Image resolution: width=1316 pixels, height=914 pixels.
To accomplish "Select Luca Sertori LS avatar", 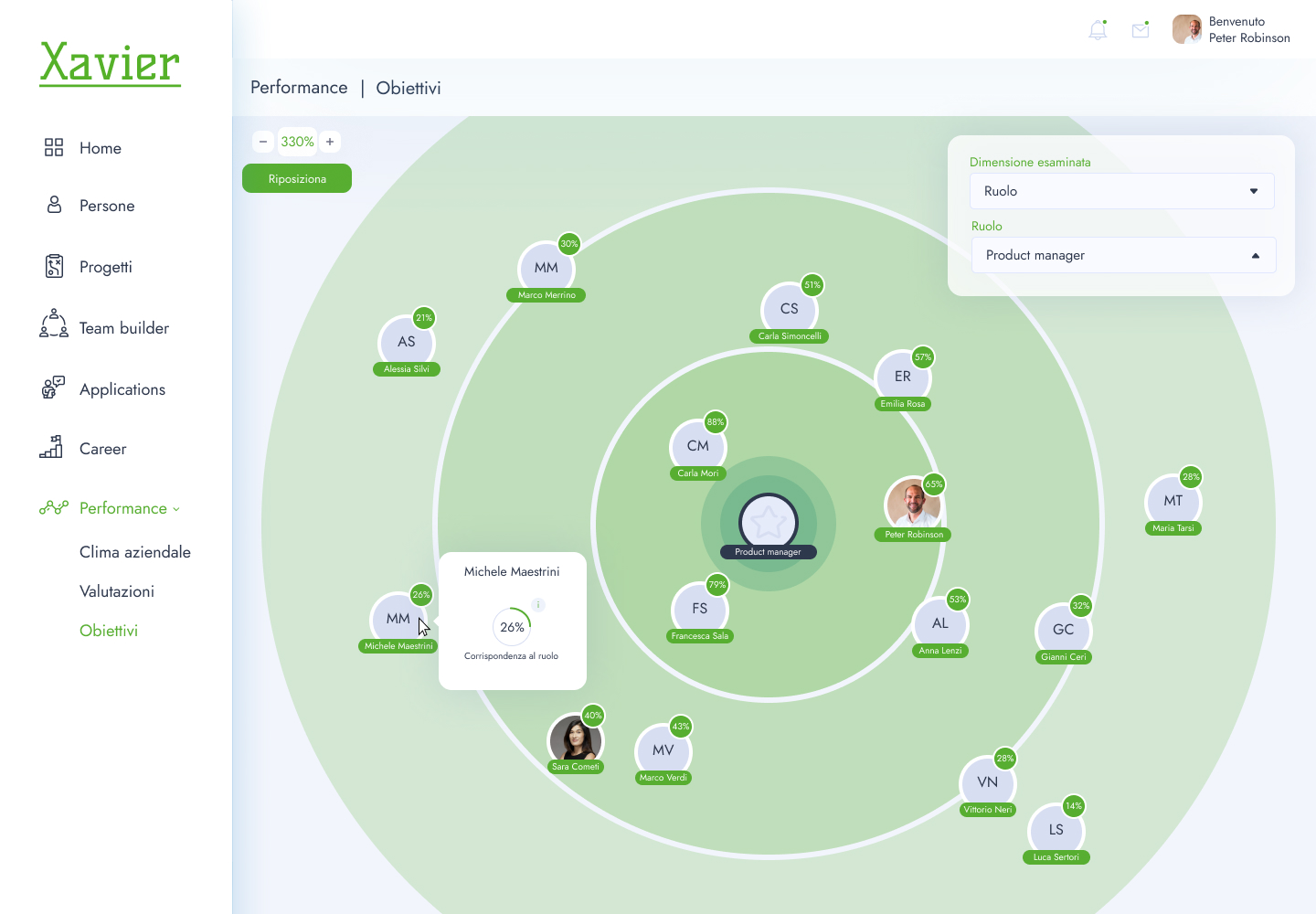I will coord(1056,830).
